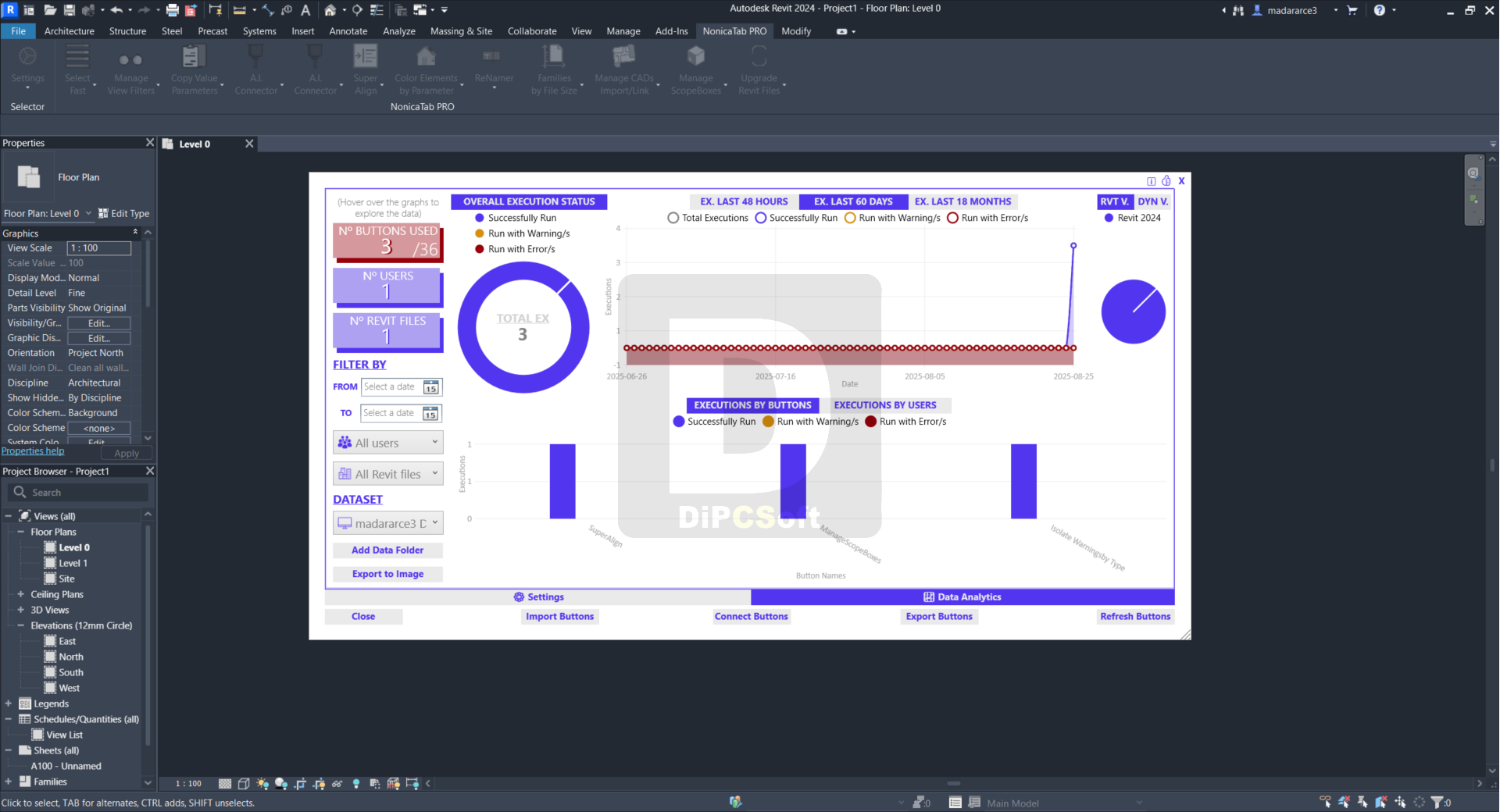Click the Export to Image button
Image resolution: width=1500 pixels, height=812 pixels.
387,574
